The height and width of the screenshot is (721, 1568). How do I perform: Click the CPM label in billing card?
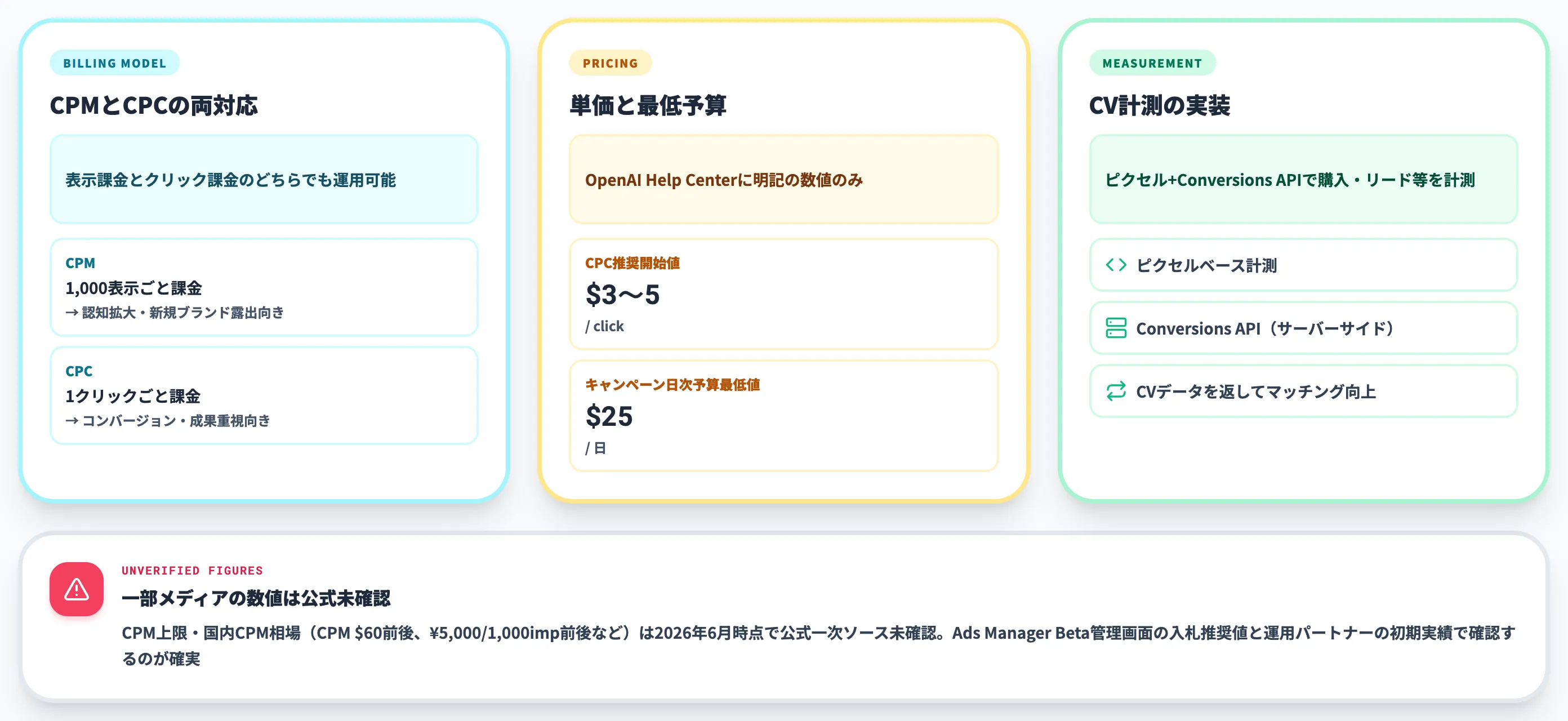tap(81, 262)
